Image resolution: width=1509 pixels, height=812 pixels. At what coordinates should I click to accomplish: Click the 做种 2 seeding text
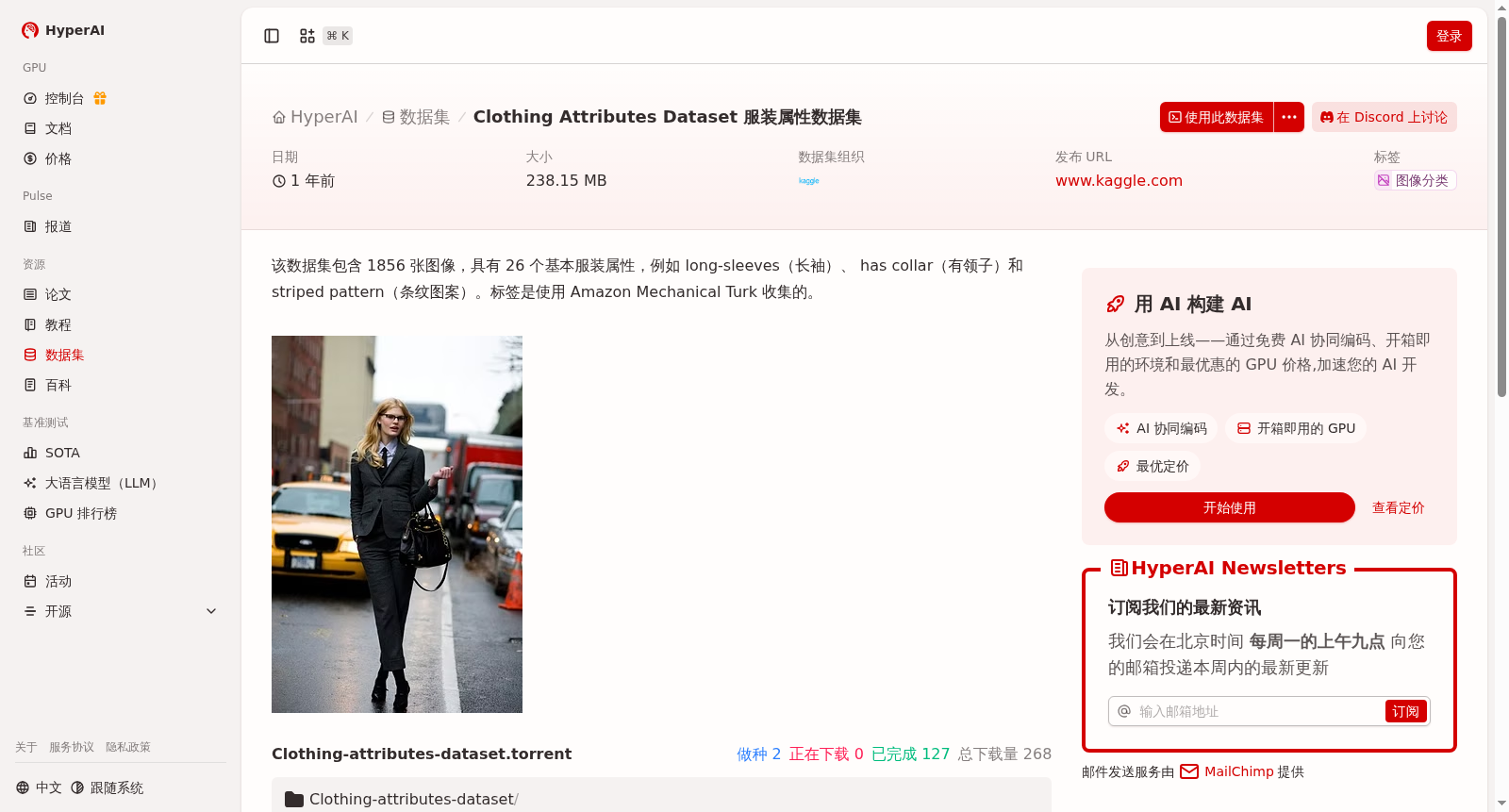(x=759, y=754)
